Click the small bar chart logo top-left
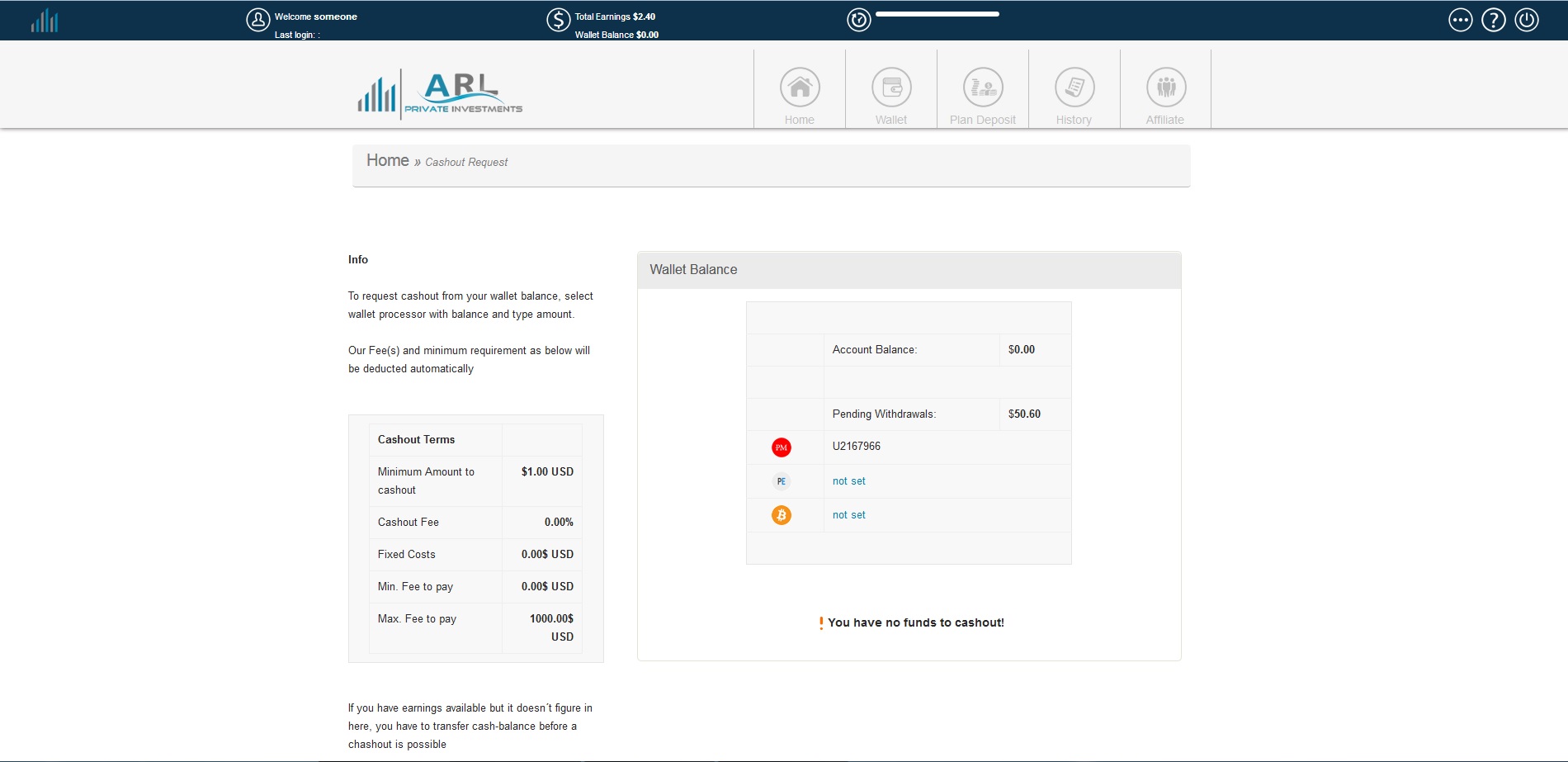The width and height of the screenshot is (1568, 762). [x=45, y=21]
